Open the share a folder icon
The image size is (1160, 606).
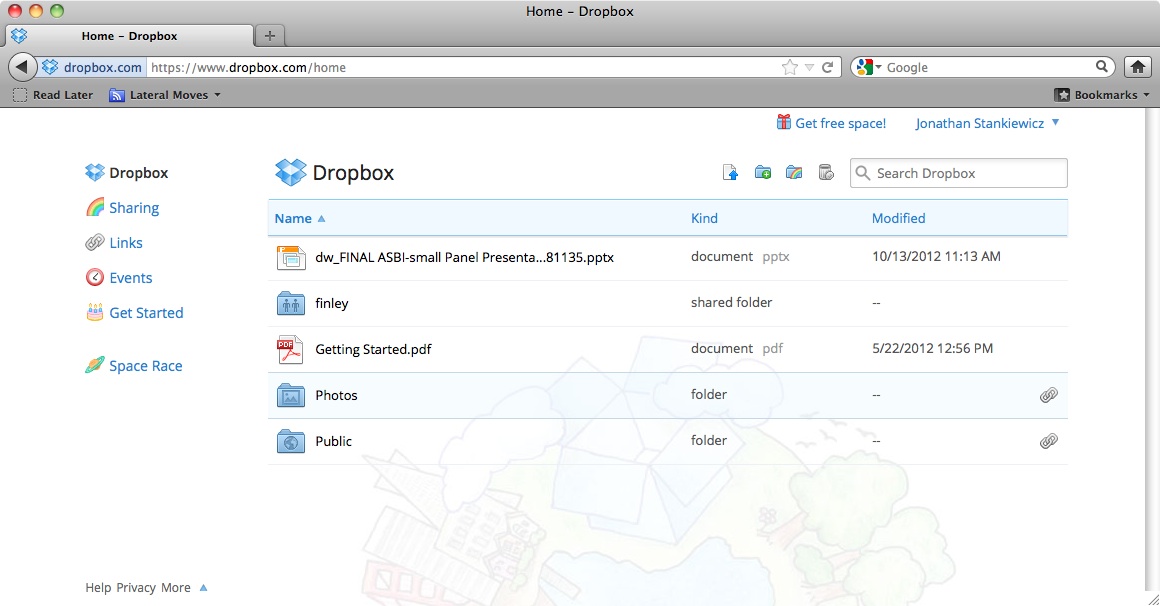pos(794,172)
